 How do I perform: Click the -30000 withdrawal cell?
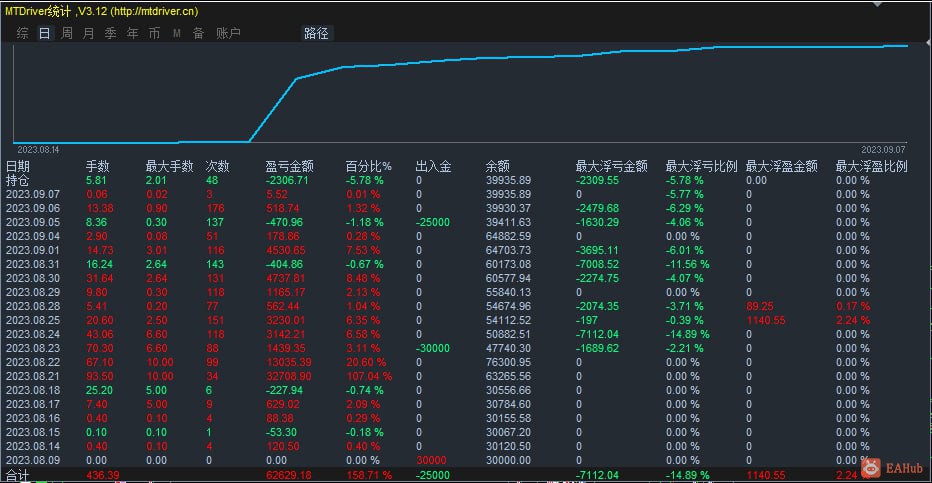(433, 348)
